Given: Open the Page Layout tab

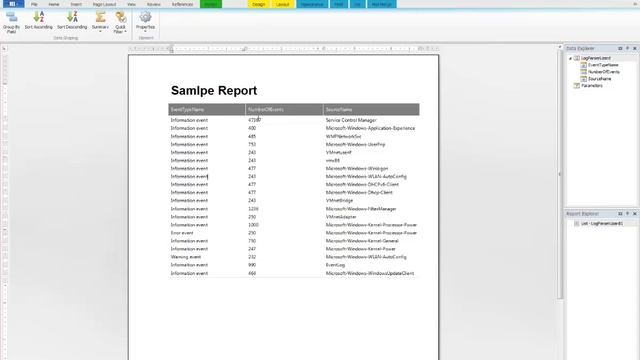Looking at the screenshot, I should pos(104,4).
